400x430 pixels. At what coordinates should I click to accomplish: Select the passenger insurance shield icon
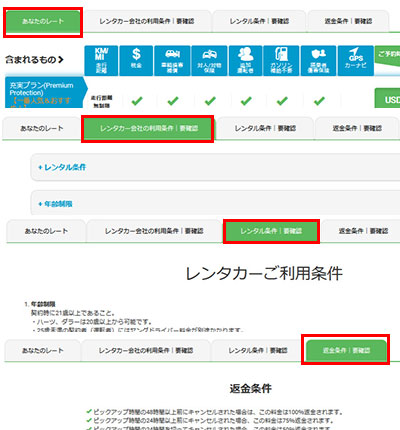coord(319,61)
